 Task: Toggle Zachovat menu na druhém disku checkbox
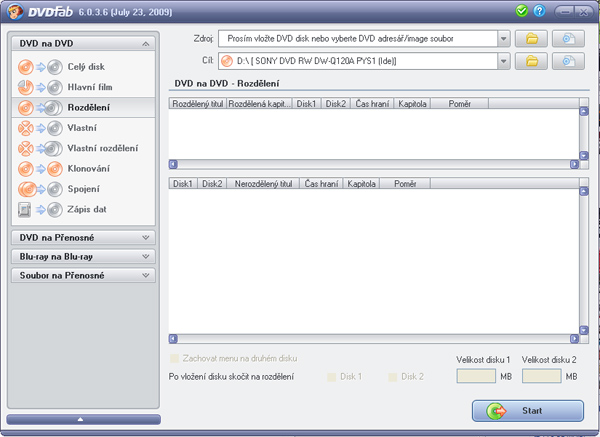coord(175,358)
